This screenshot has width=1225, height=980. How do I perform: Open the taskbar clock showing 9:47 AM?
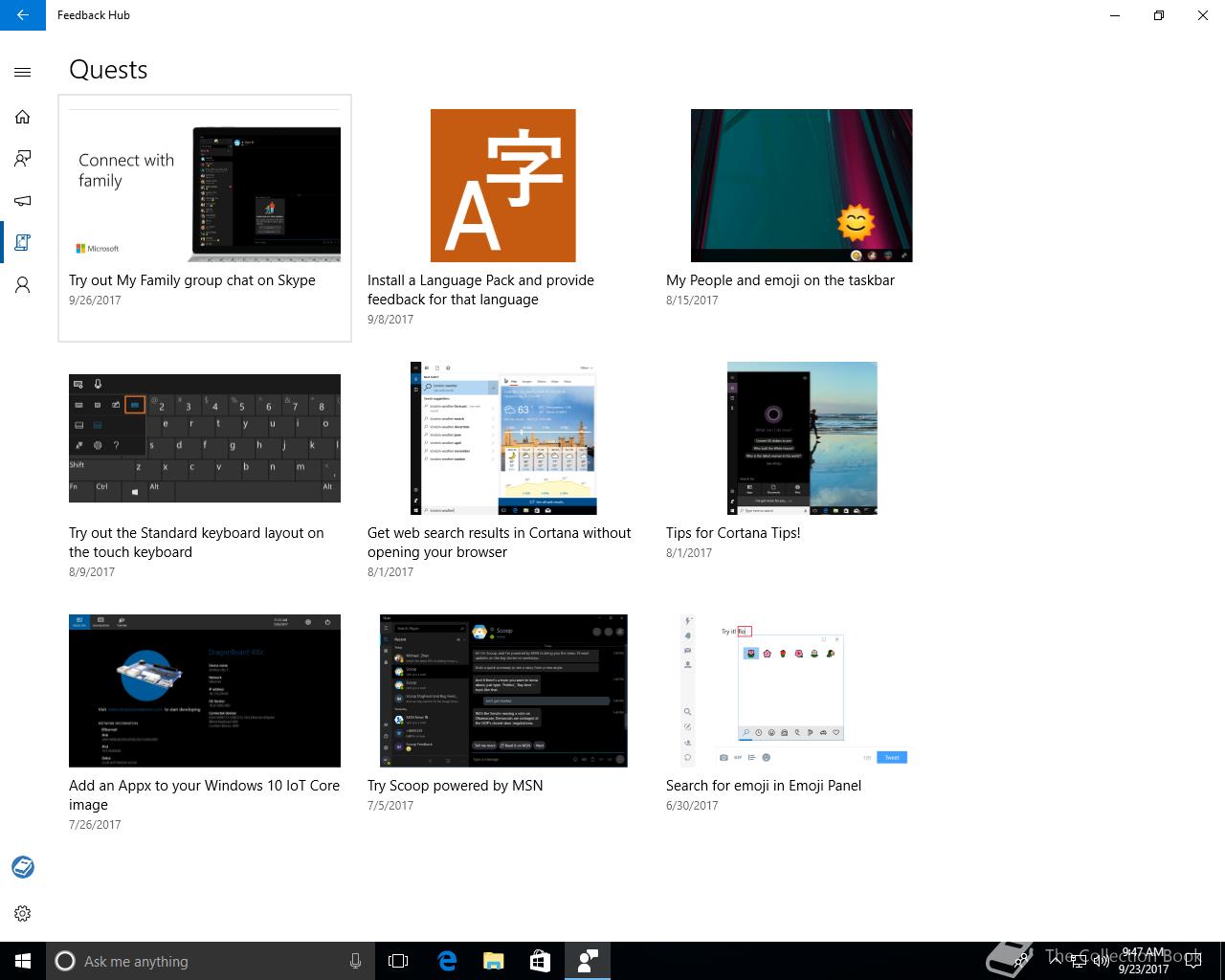tap(1144, 961)
